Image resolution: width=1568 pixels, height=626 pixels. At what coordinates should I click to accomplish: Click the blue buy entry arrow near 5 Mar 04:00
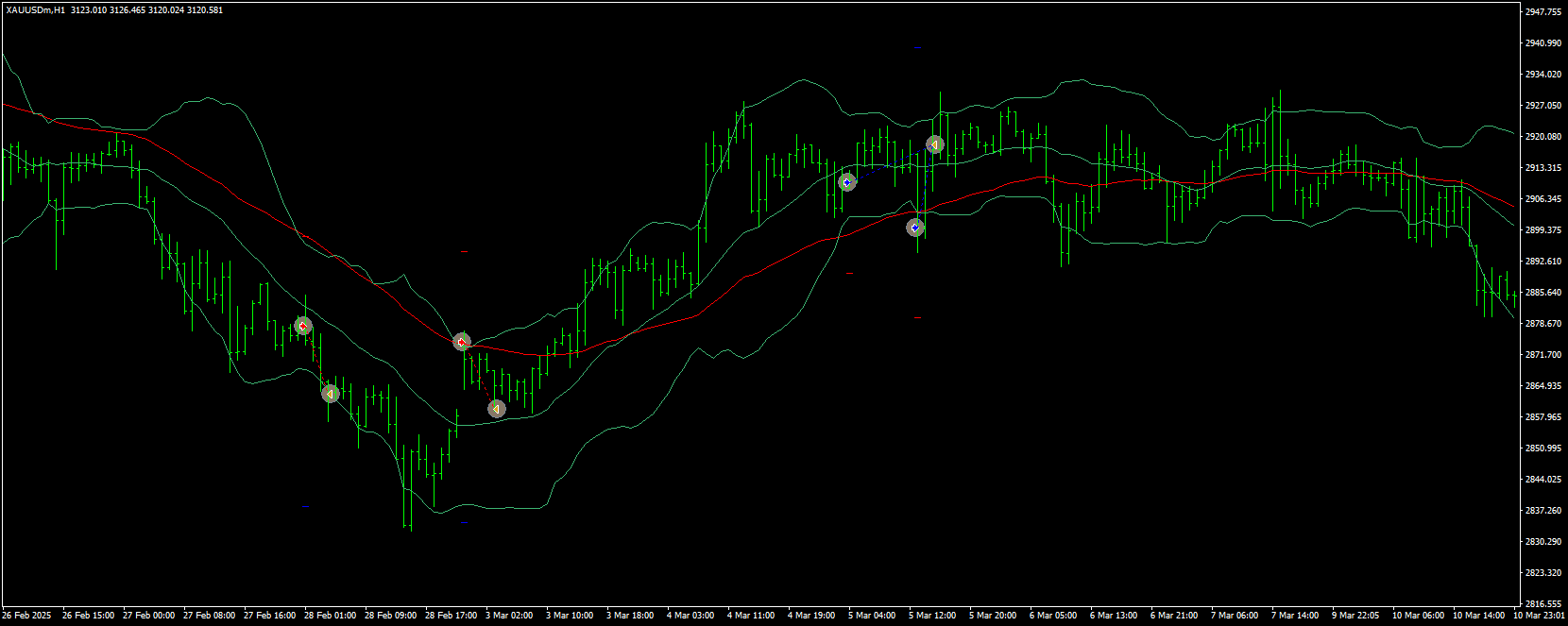(847, 182)
